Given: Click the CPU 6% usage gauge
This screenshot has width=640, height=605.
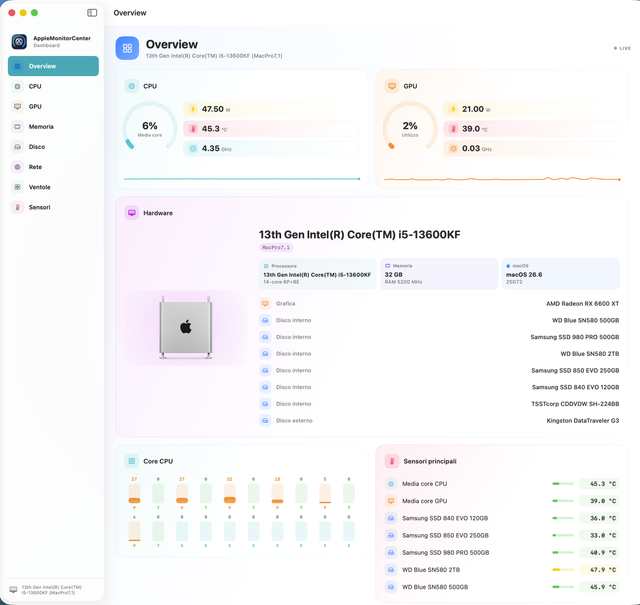Looking at the screenshot, I should (x=150, y=128).
